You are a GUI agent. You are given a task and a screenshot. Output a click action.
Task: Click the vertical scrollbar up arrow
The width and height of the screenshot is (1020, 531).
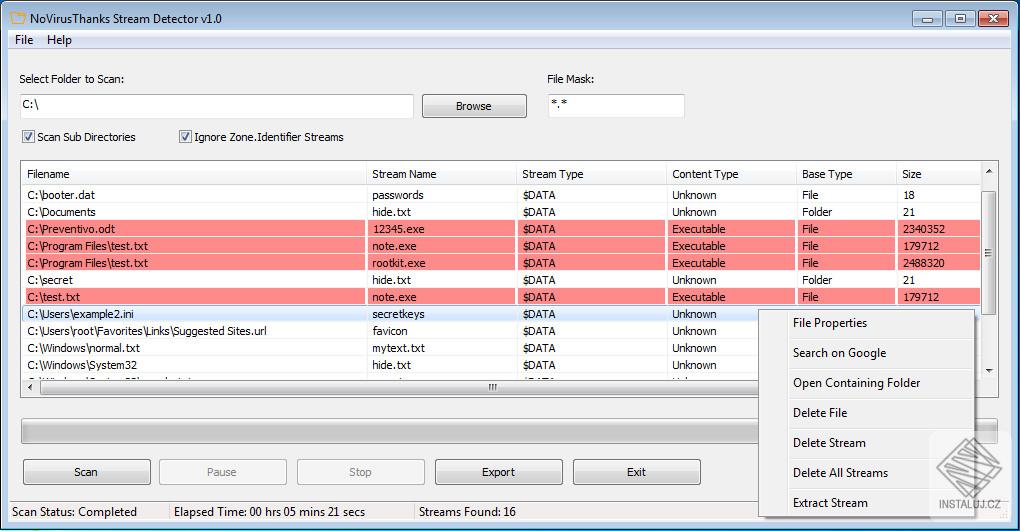(989, 172)
